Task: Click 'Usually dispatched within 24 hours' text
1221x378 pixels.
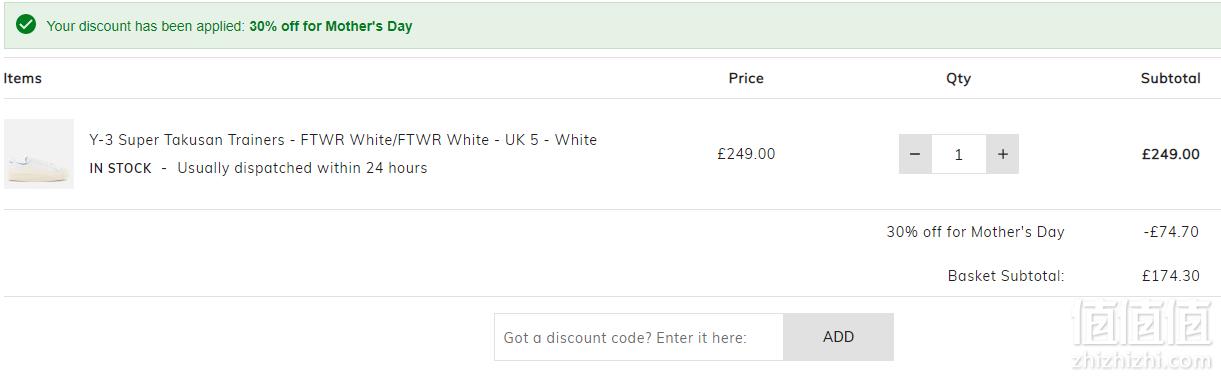Action: coord(302,168)
